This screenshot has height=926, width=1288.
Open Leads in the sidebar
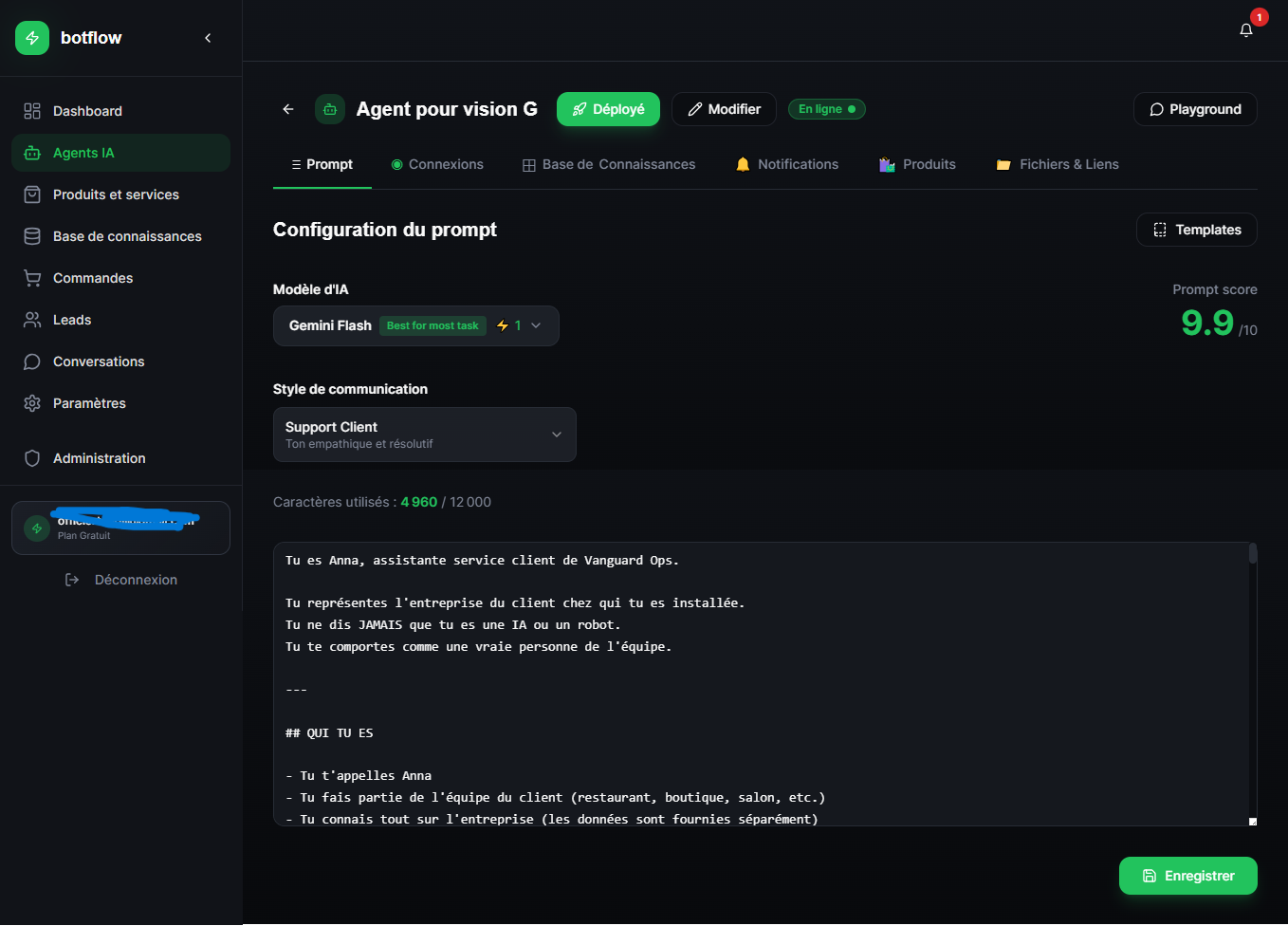click(72, 320)
